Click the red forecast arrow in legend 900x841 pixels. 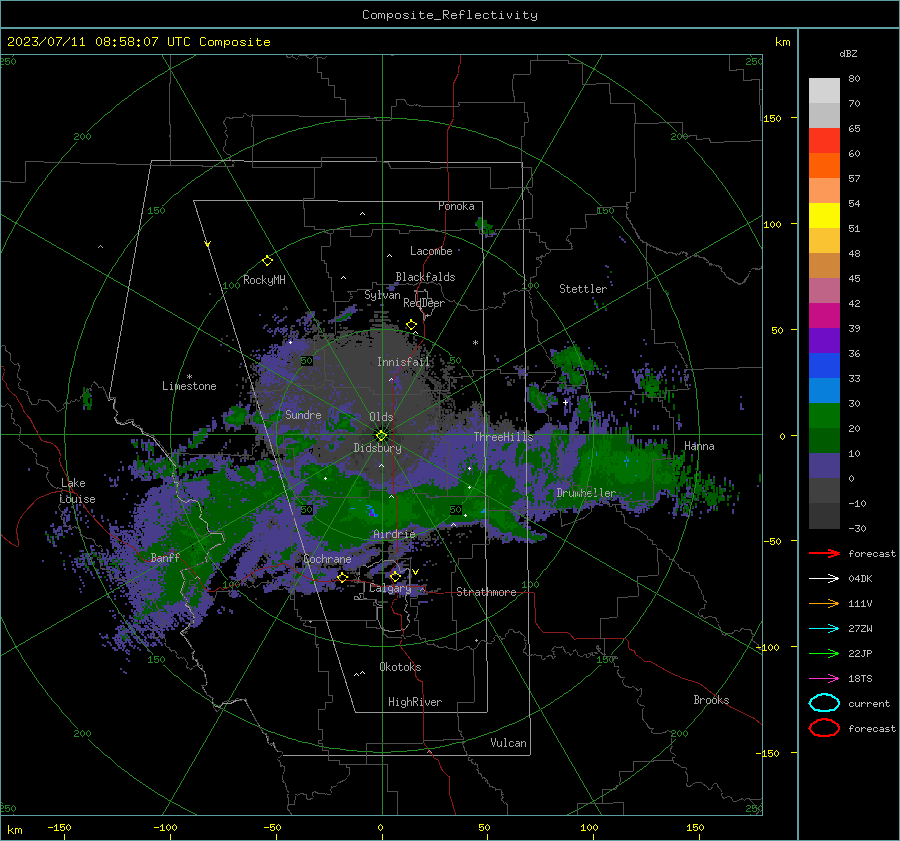point(824,553)
